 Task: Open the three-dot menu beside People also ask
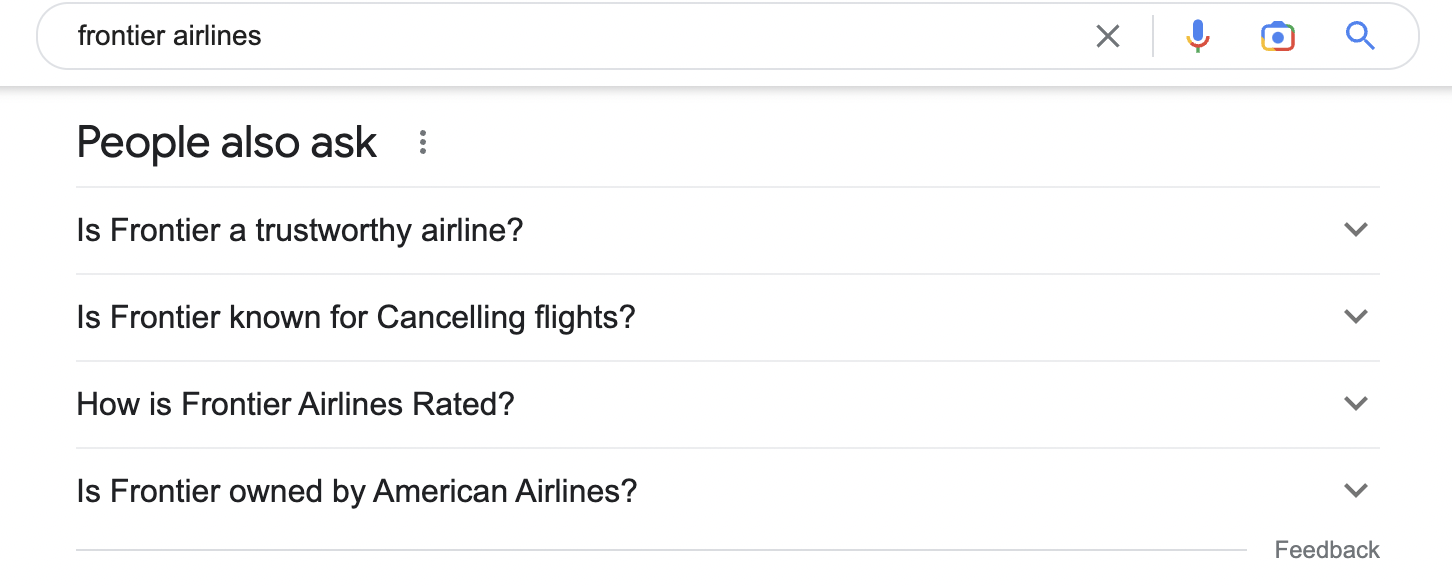tap(422, 142)
